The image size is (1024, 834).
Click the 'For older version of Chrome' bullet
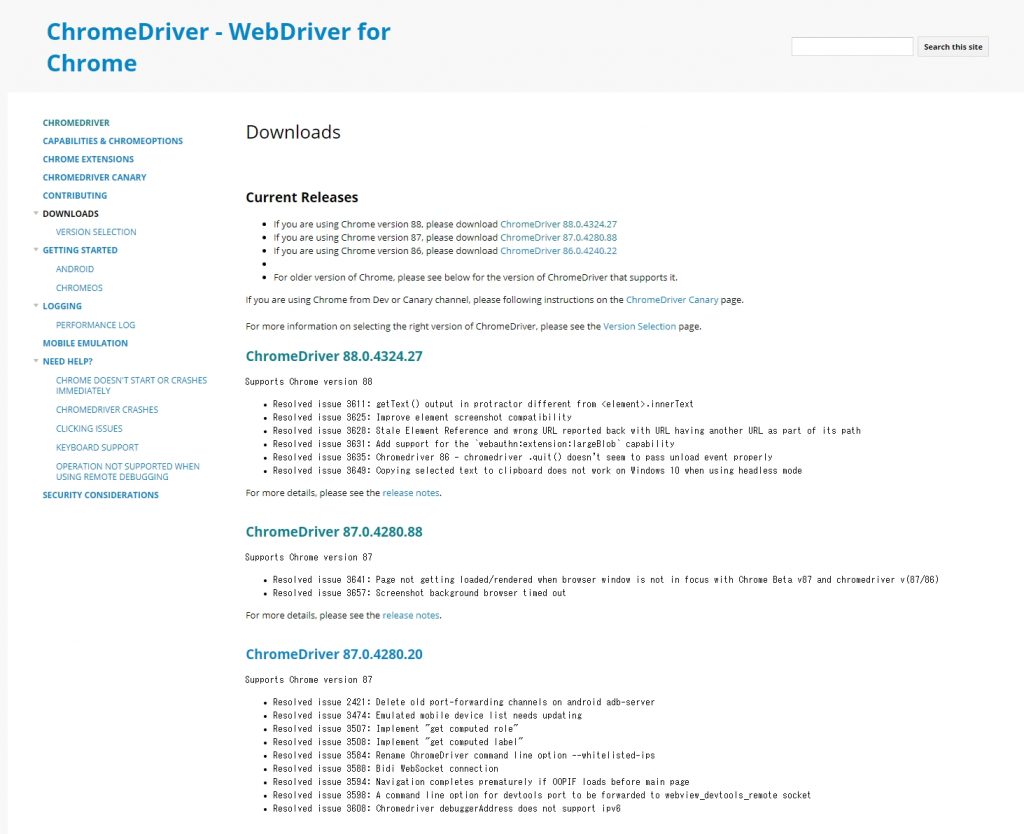point(475,278)
